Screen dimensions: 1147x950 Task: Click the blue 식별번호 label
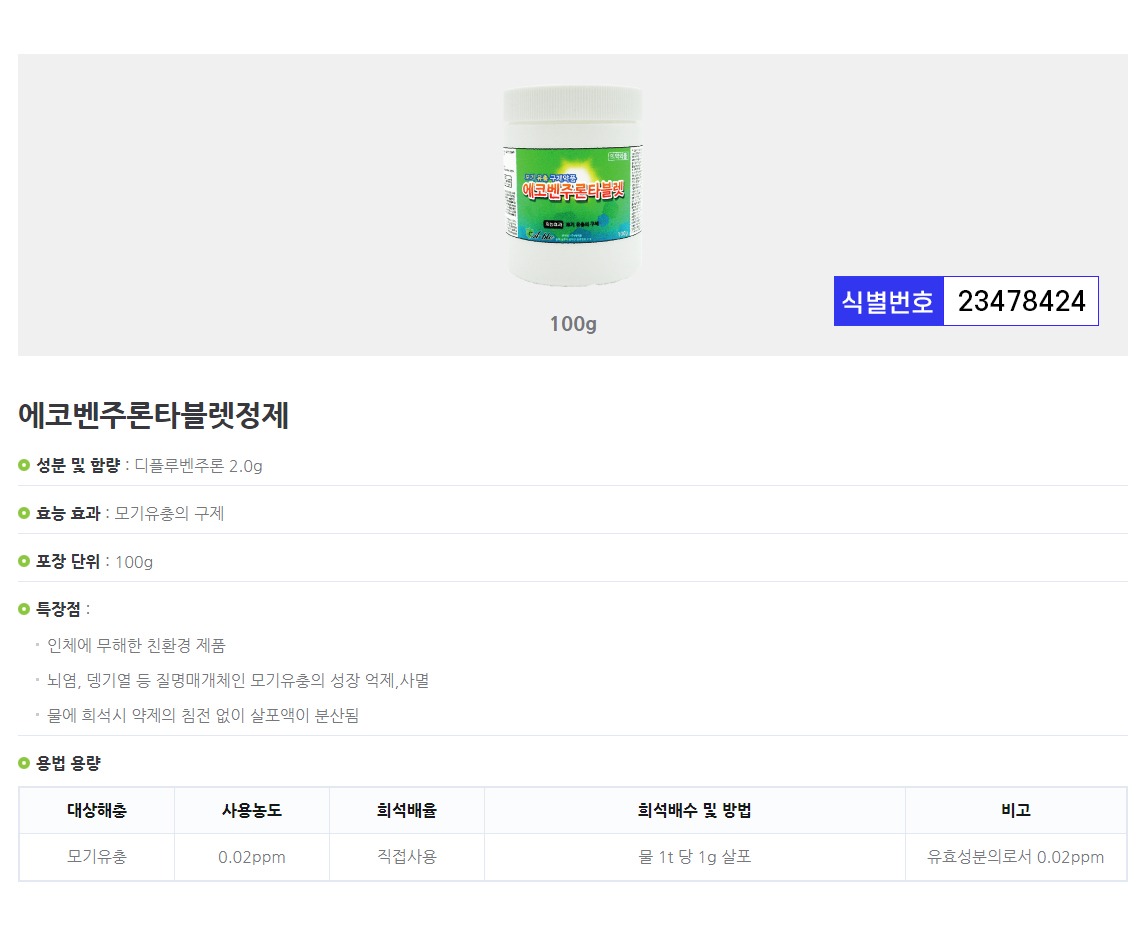coord(888,301)
